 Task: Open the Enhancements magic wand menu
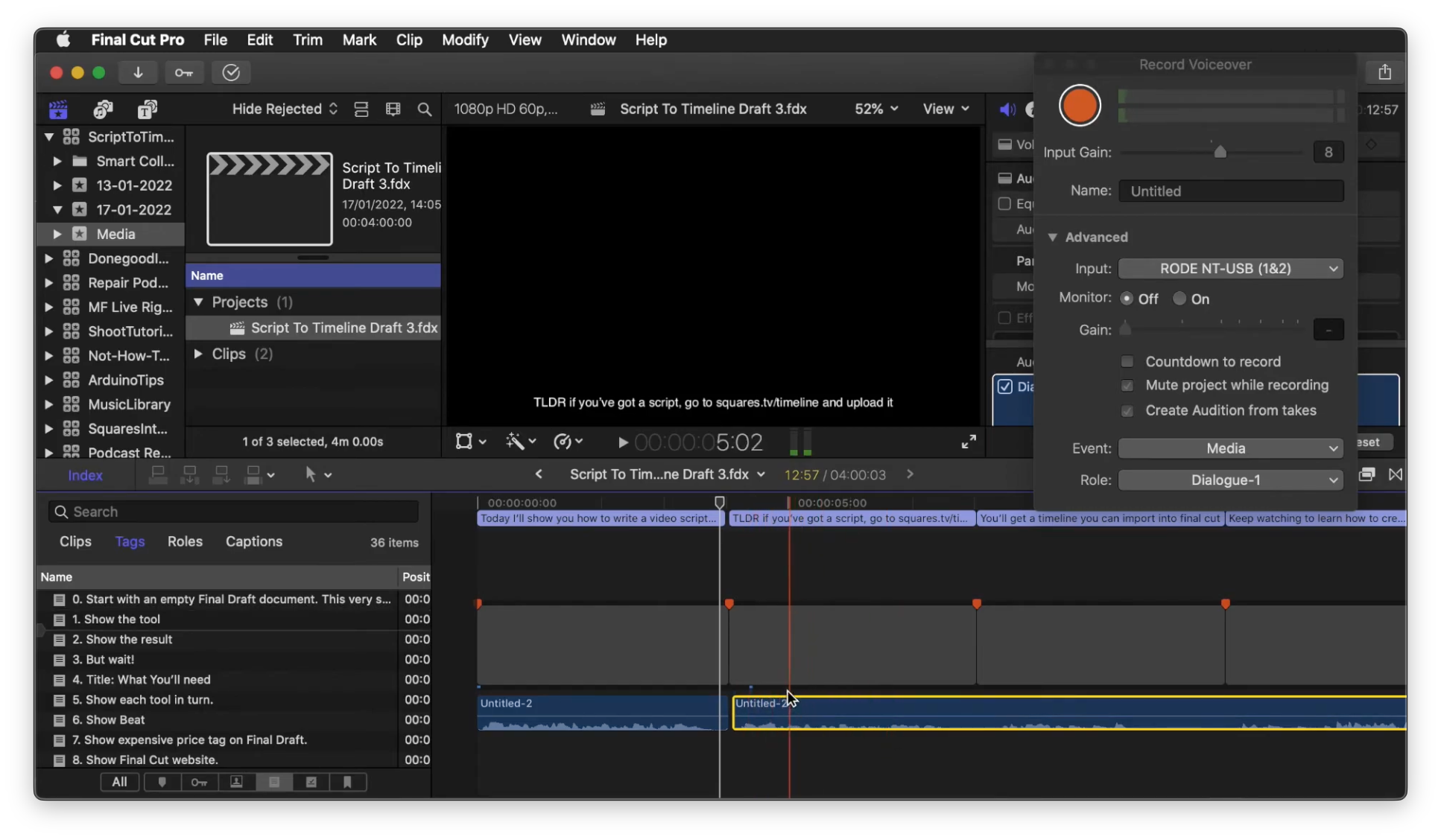521,442
